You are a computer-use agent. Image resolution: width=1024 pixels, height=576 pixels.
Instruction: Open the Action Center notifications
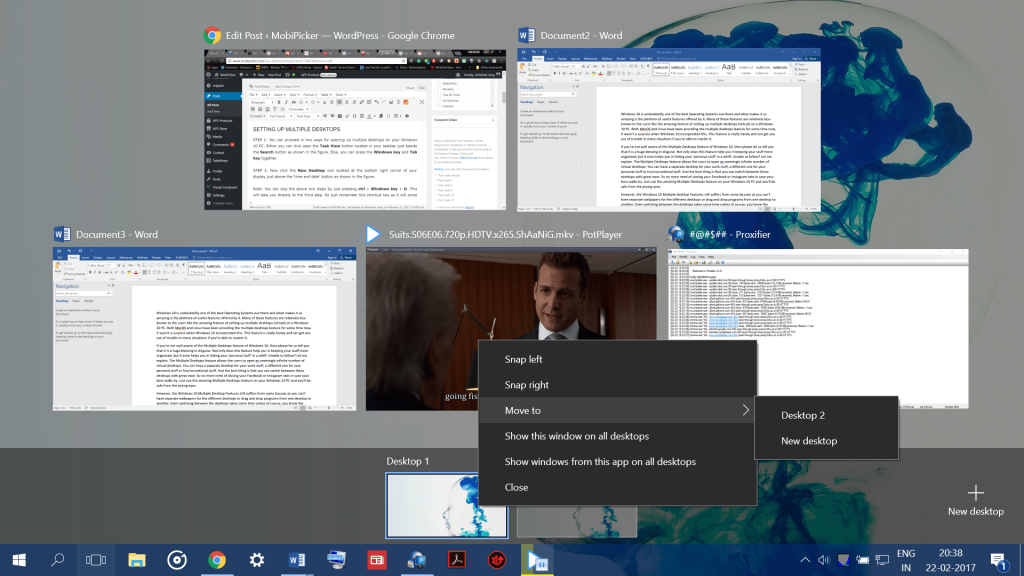(998, 560)
